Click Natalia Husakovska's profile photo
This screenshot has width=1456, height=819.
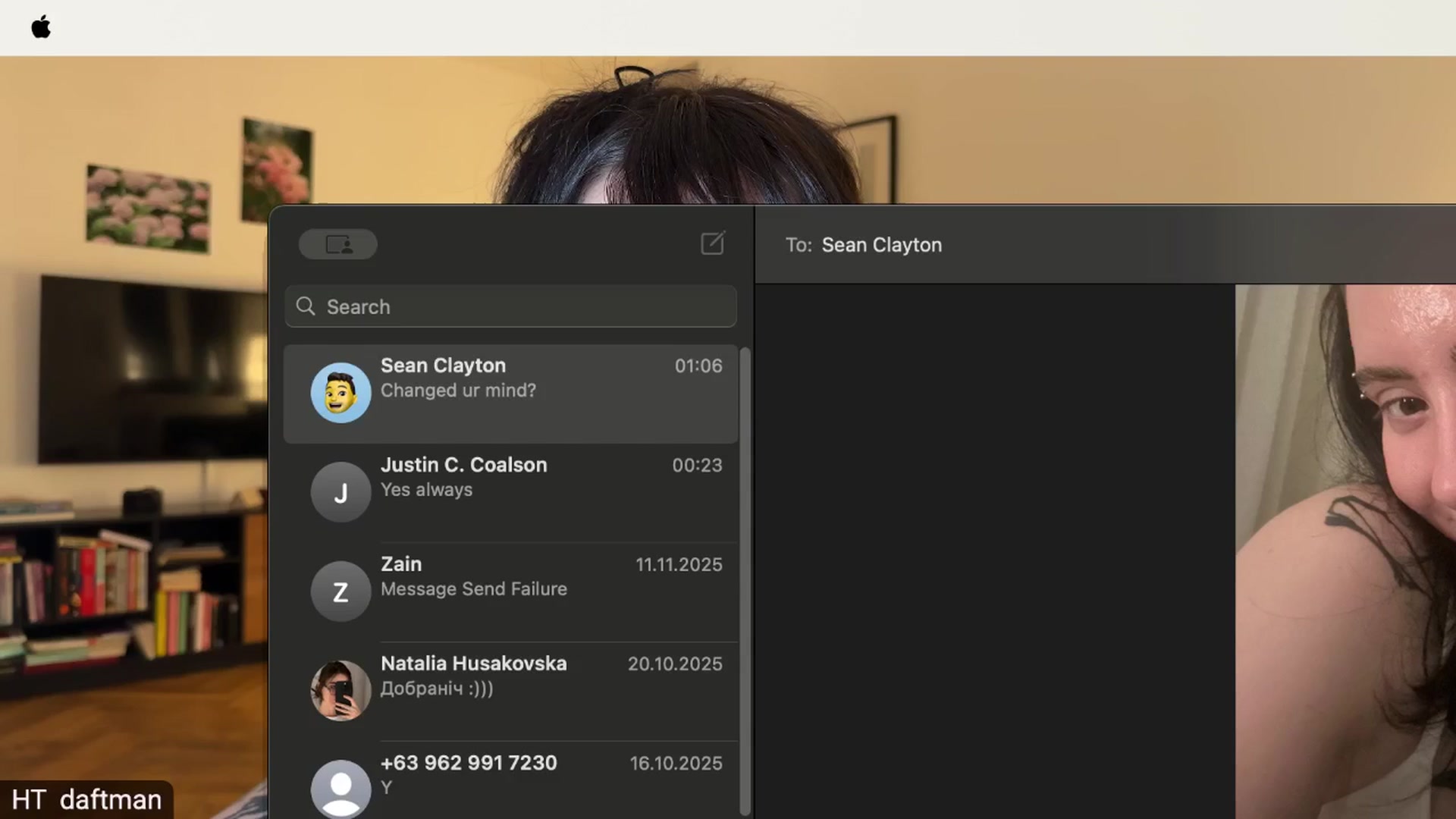point(340,691)
